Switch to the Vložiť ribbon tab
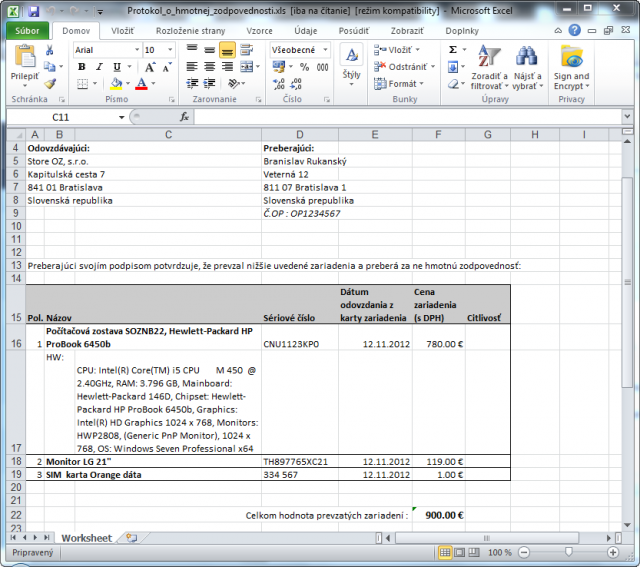 (x=123, y=31)
